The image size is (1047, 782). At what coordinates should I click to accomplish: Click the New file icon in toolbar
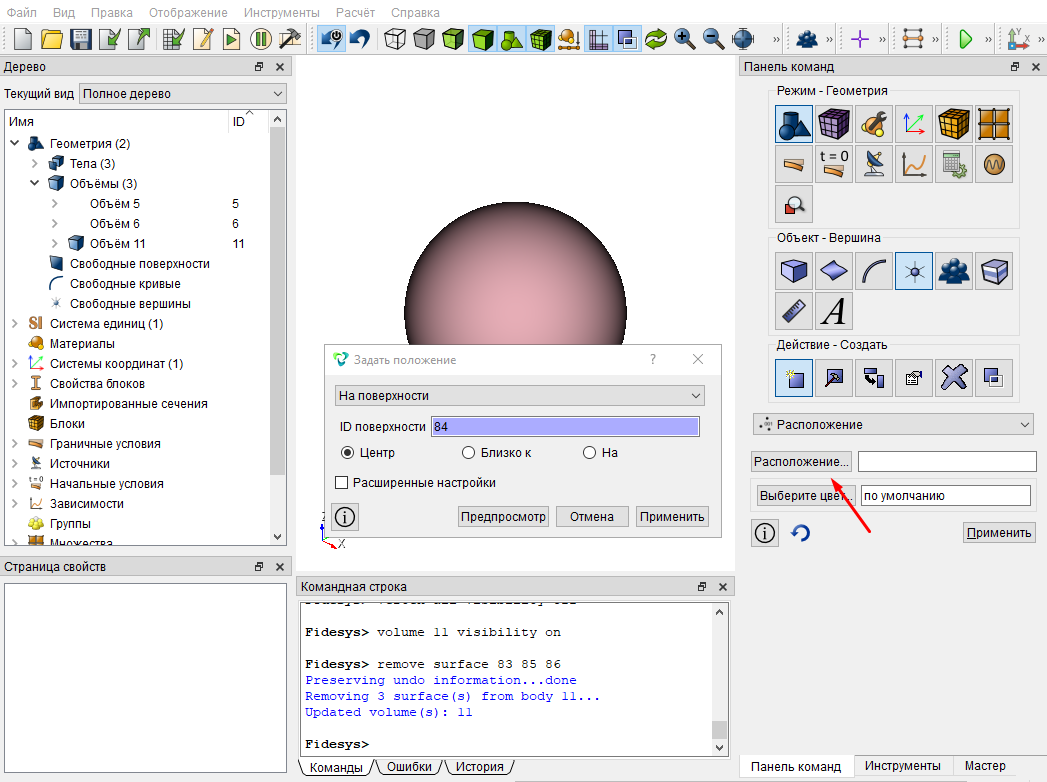pyautogui.click(x=23, y=39)
